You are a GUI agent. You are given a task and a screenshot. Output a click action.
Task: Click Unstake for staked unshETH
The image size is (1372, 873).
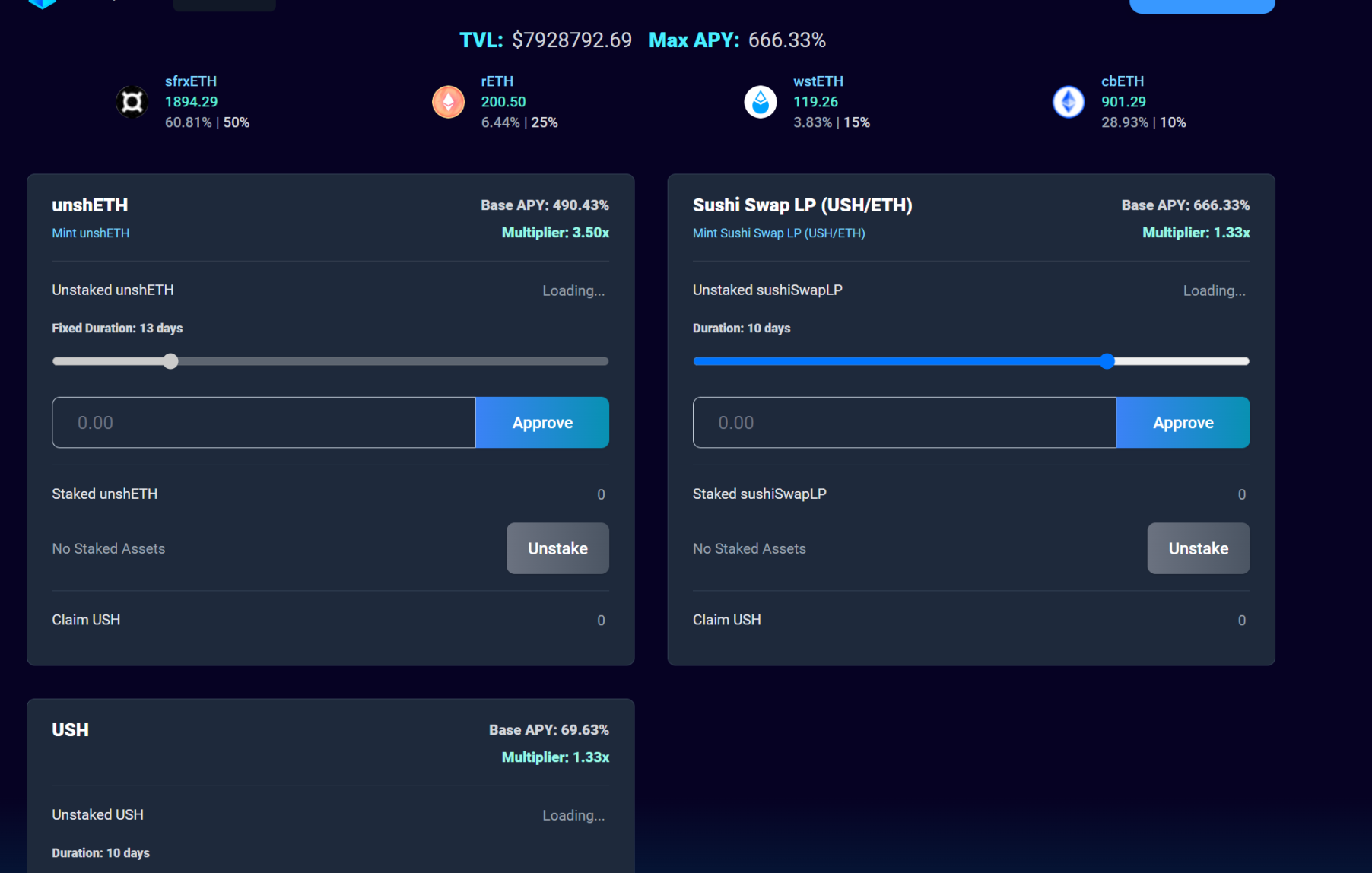(557, 548)
